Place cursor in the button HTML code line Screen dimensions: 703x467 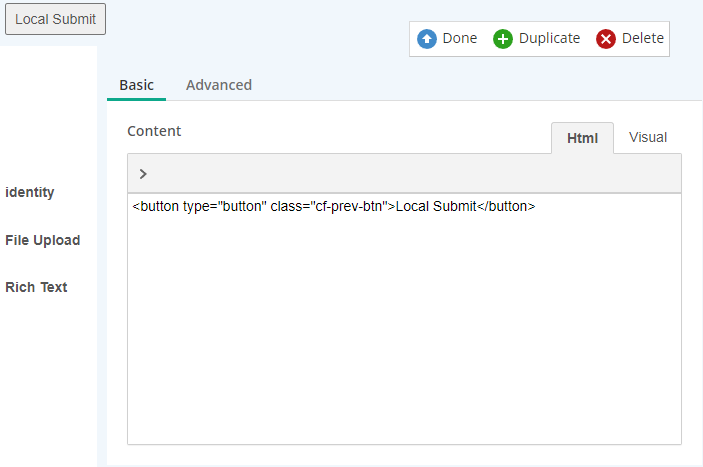pos(334,206)
